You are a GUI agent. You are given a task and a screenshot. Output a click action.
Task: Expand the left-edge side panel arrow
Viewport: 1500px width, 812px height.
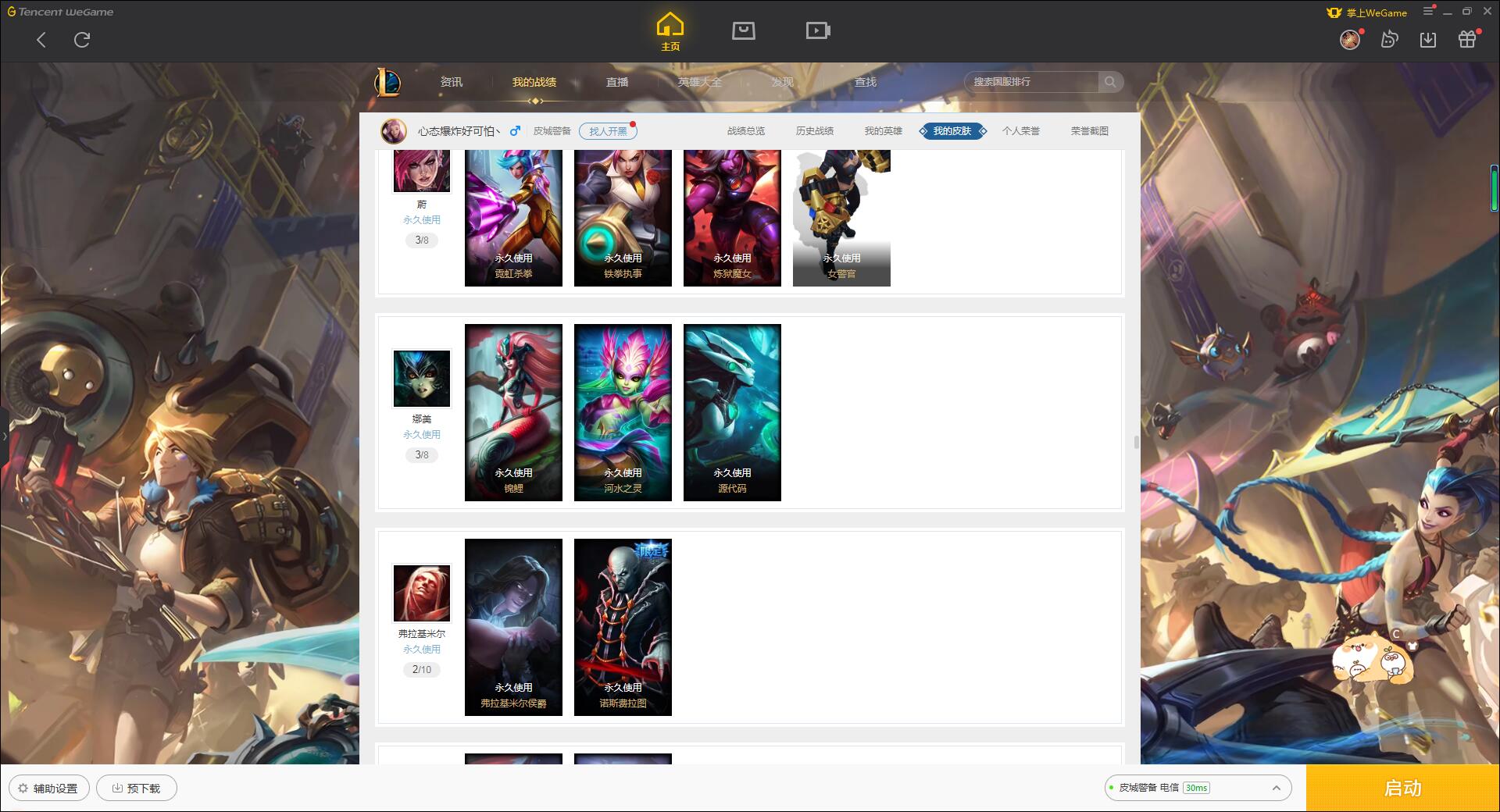[x=4, y=436]
